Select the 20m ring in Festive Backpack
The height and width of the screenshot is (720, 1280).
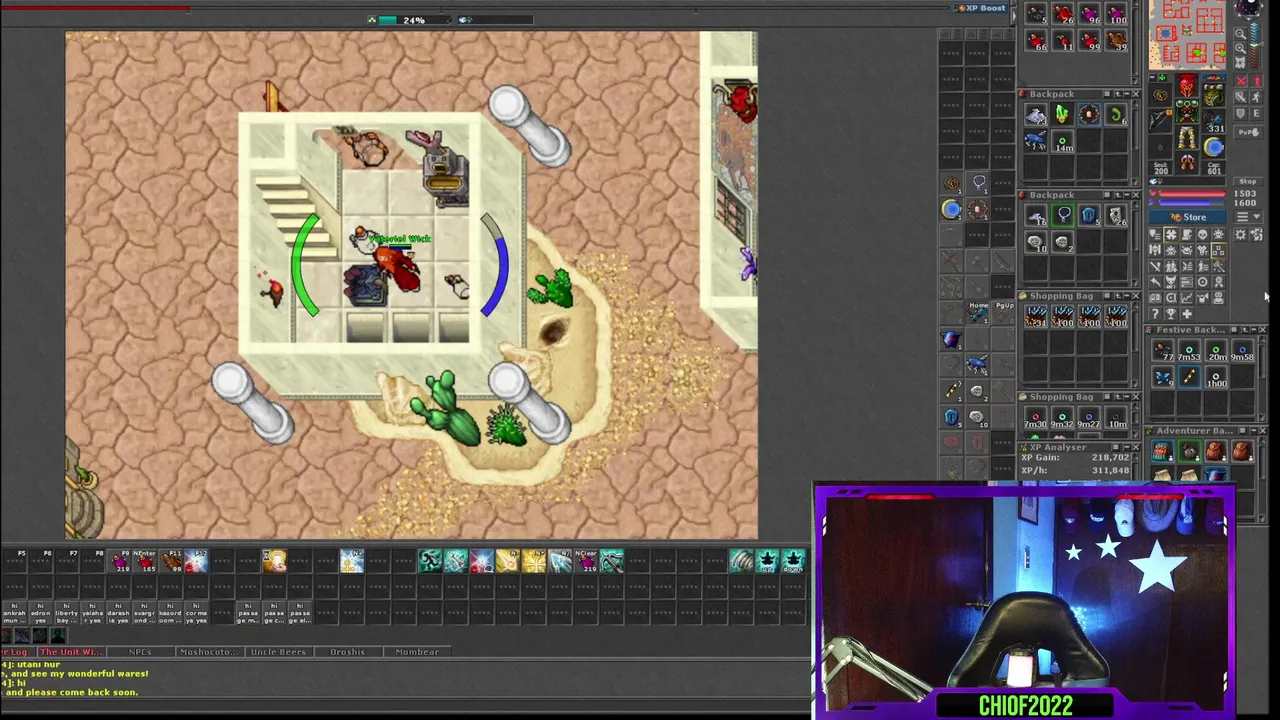[x=1216, y=350]
